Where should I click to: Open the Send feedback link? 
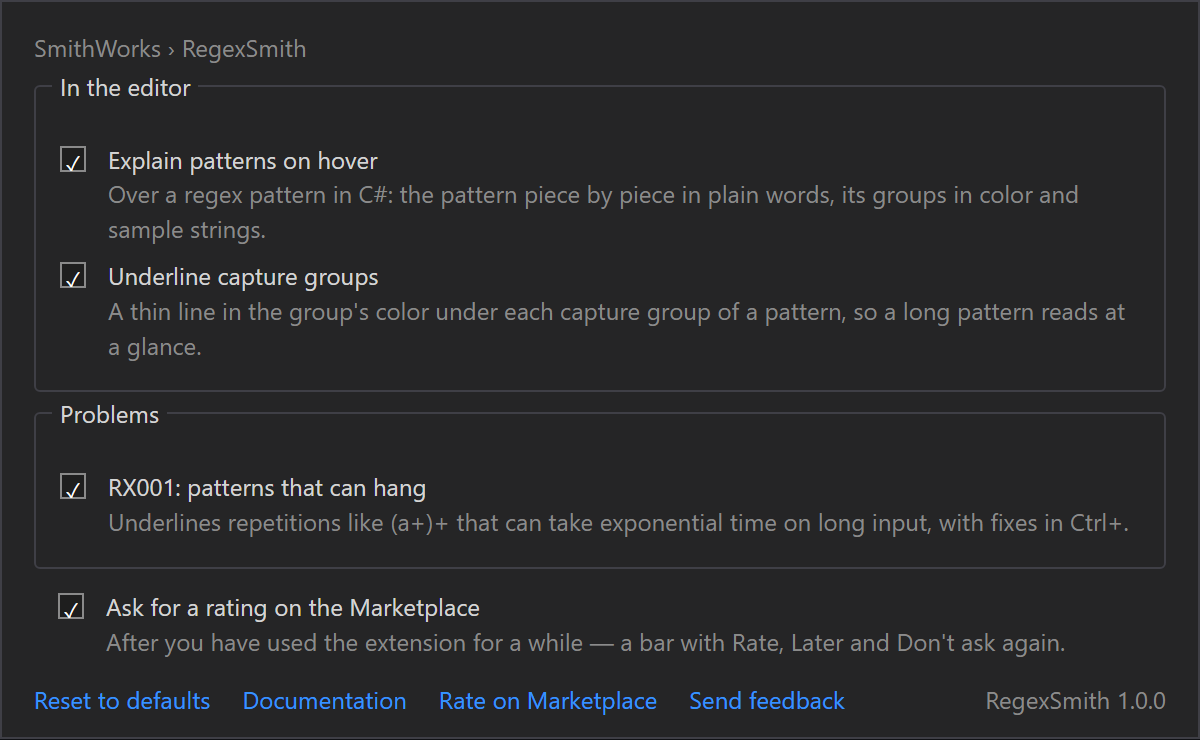767,701
